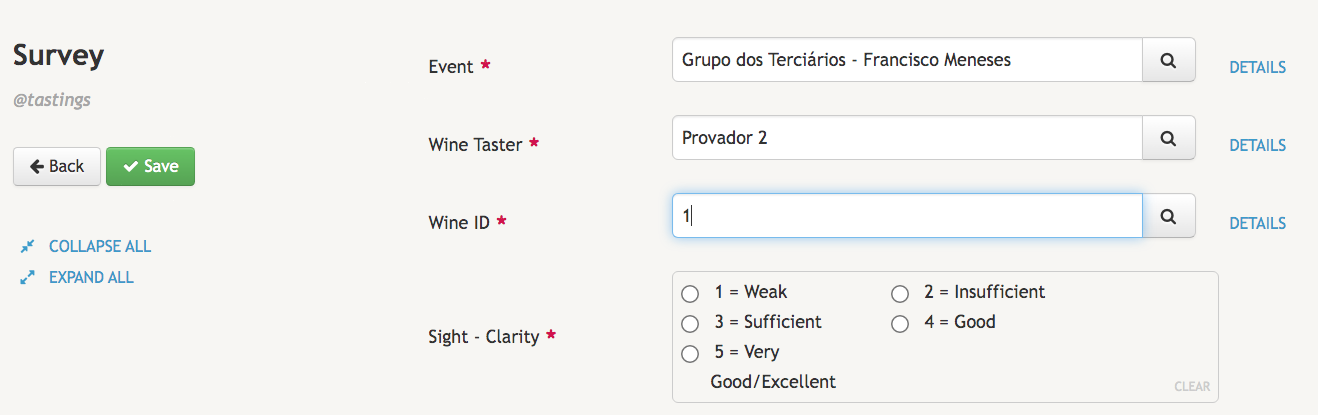Click the Event field search magnifier icon

(x=1168, y=60)
